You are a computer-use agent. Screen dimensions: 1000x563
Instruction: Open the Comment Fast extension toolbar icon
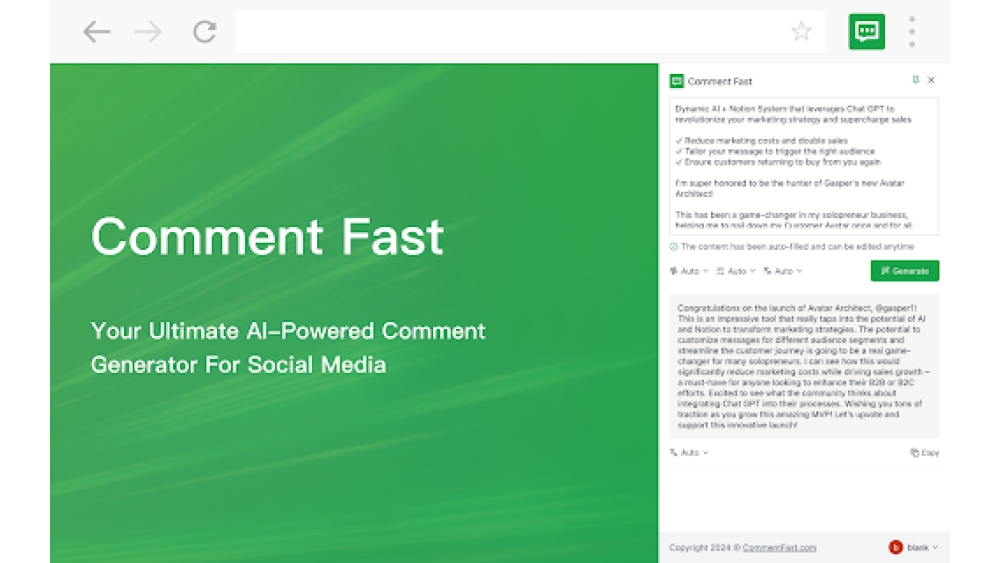tap(867, 31)
